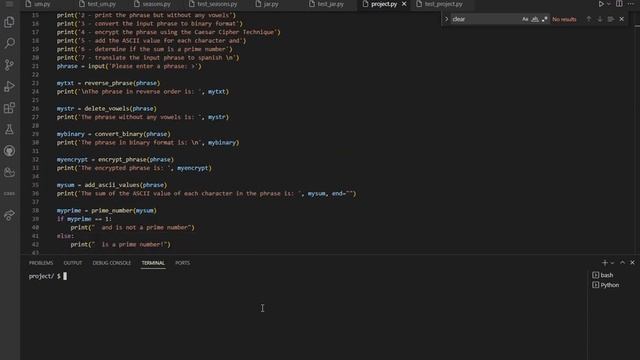Close the bottom terminal panel
The image size is (640, 360).
coord(633,263)
